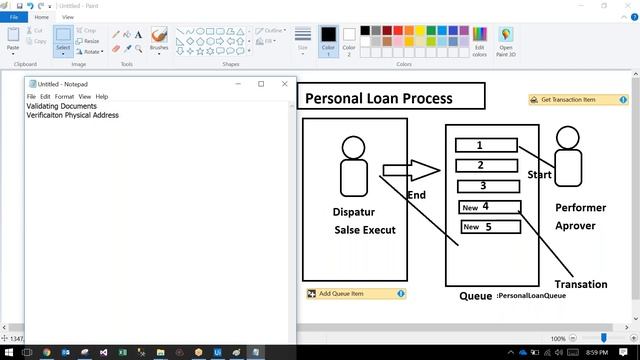Select the Text tool (A icon)
640x360 pixels.
tap(138, 35)
